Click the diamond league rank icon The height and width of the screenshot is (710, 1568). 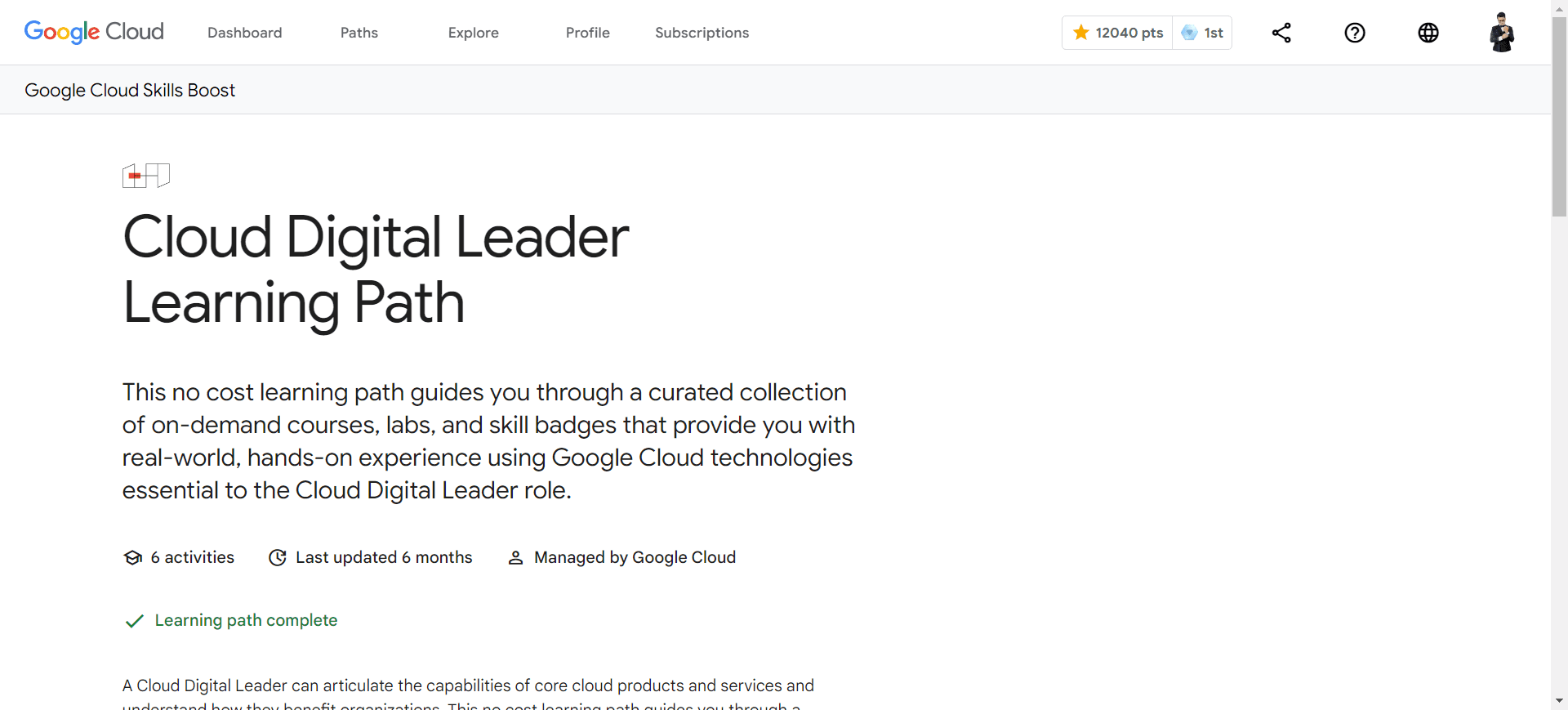(x=1189, y=33)
